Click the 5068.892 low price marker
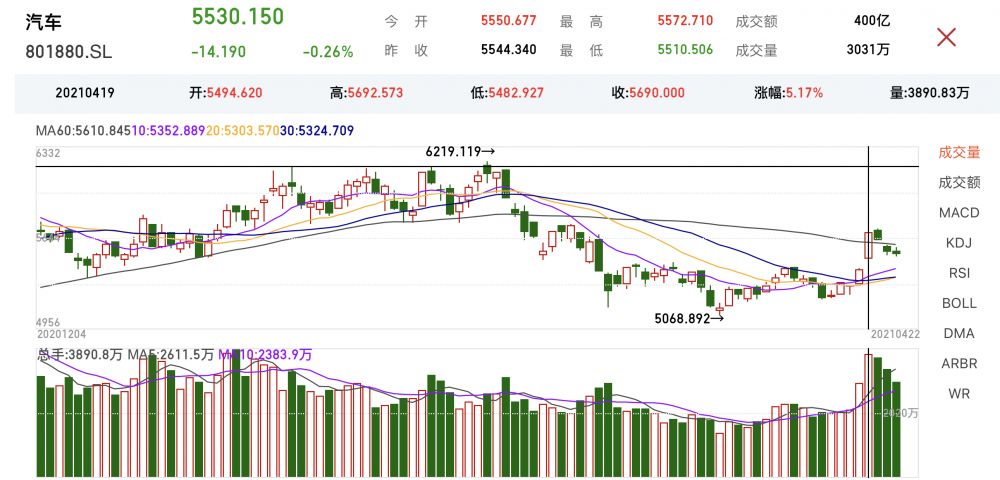This screenshot has height=480, width=1000. click(689, 319)
